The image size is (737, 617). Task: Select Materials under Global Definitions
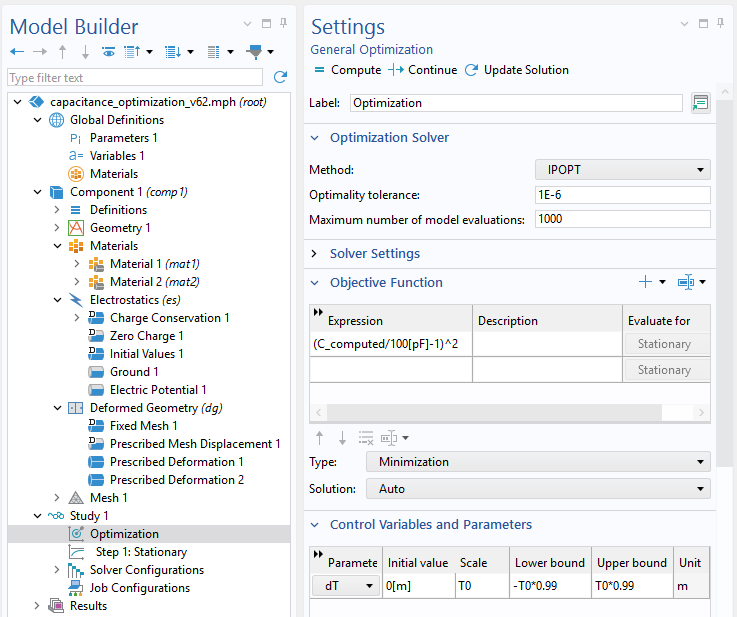114,174
